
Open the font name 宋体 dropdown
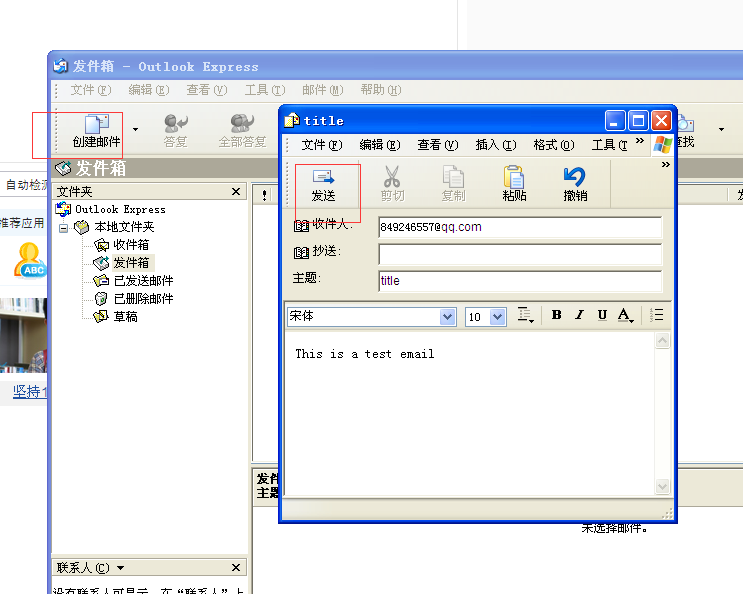pos(447,316)
